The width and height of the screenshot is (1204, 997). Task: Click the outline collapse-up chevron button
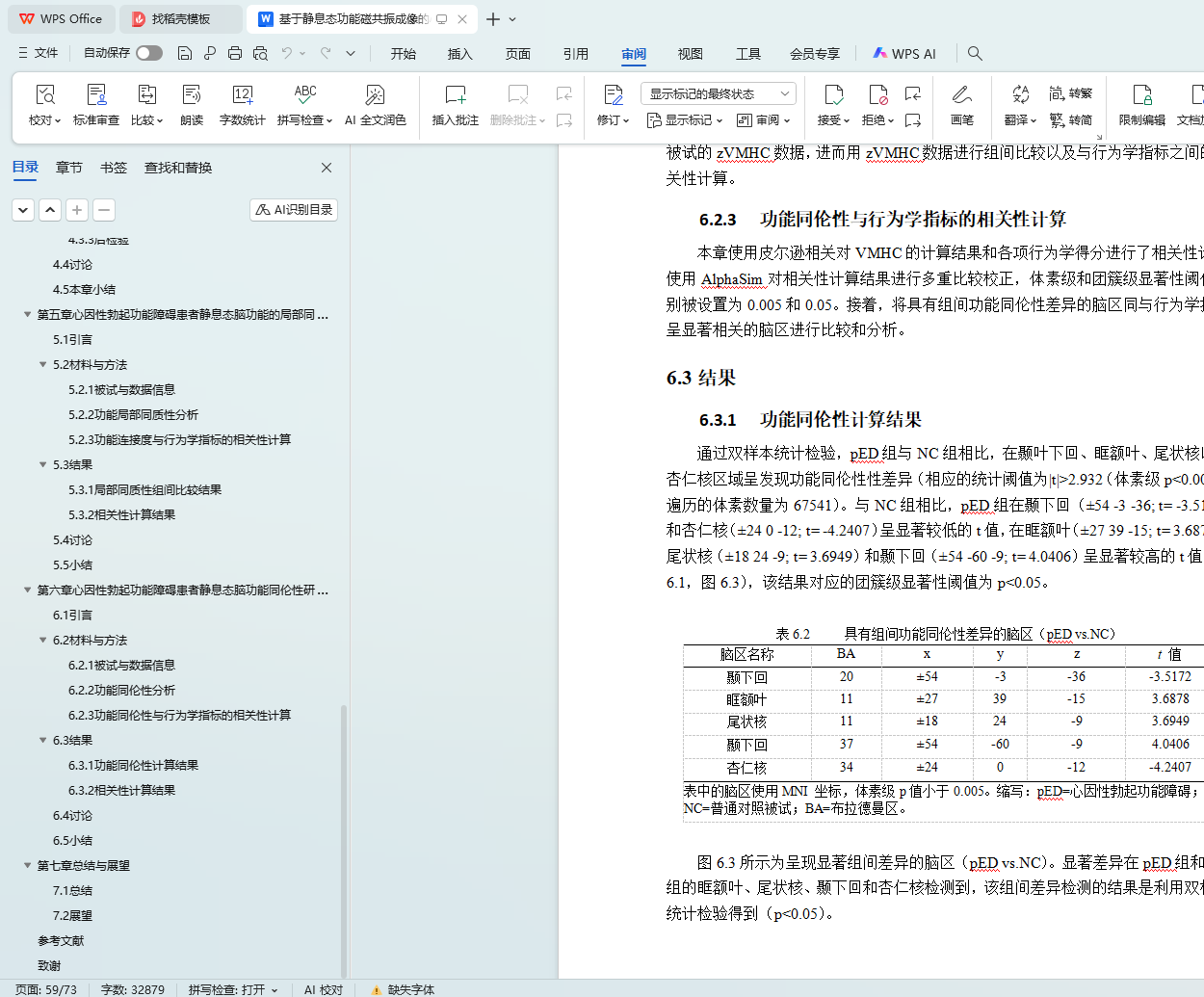tap(50, 210)
